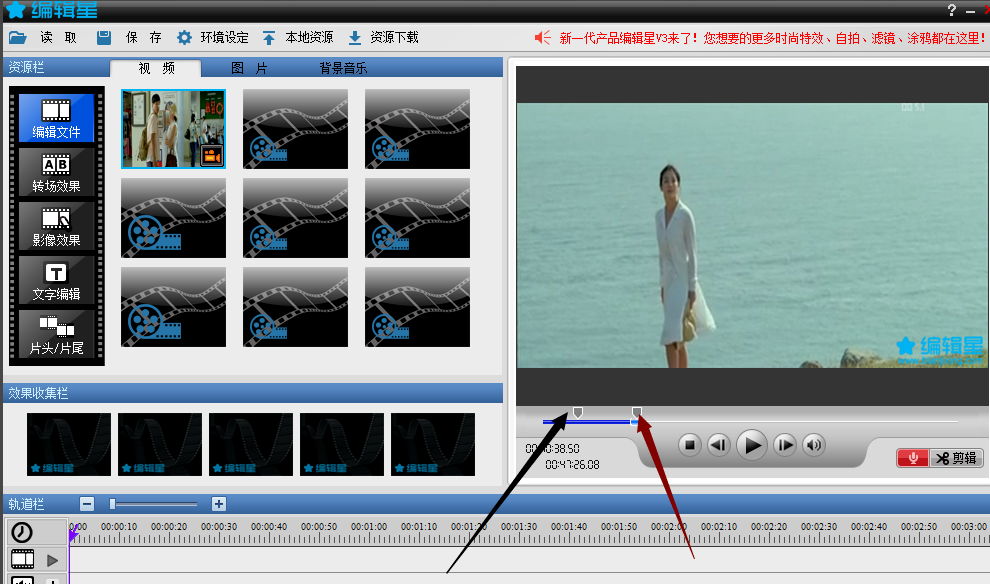
Task: Select the loaded video clip thumbnail
Action: pos(174,129)
